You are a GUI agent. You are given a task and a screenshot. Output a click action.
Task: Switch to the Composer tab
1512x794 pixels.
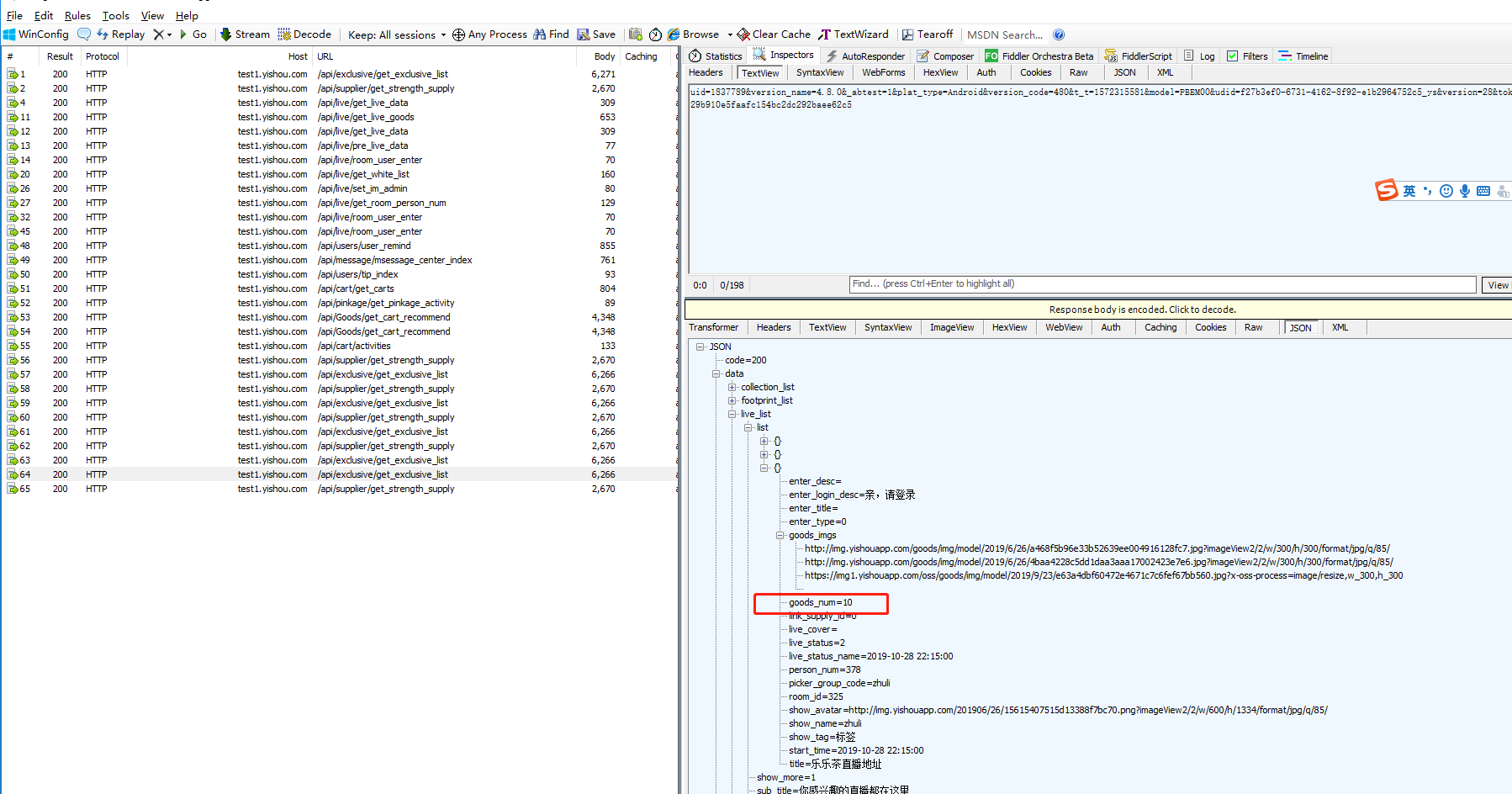[945, 56]
